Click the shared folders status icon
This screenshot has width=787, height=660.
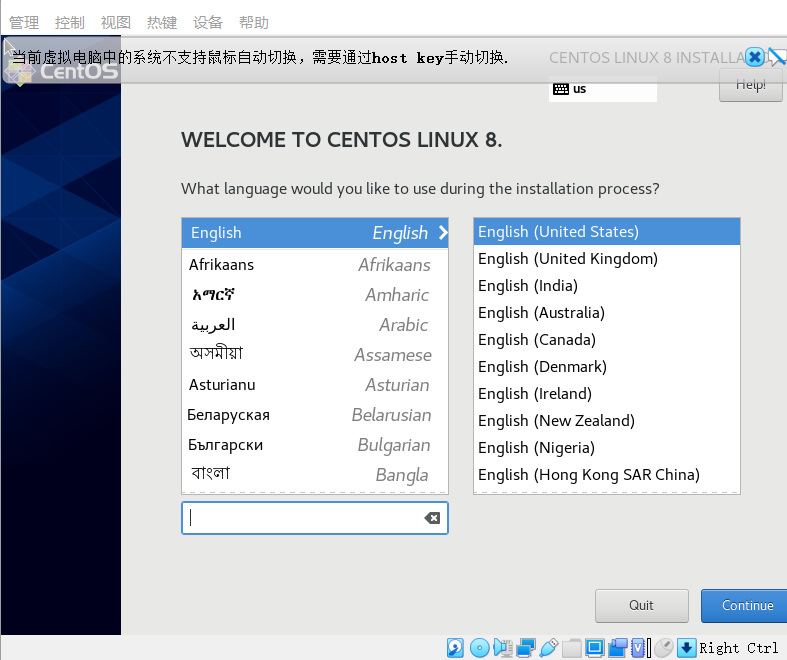[x=572, y=648]
